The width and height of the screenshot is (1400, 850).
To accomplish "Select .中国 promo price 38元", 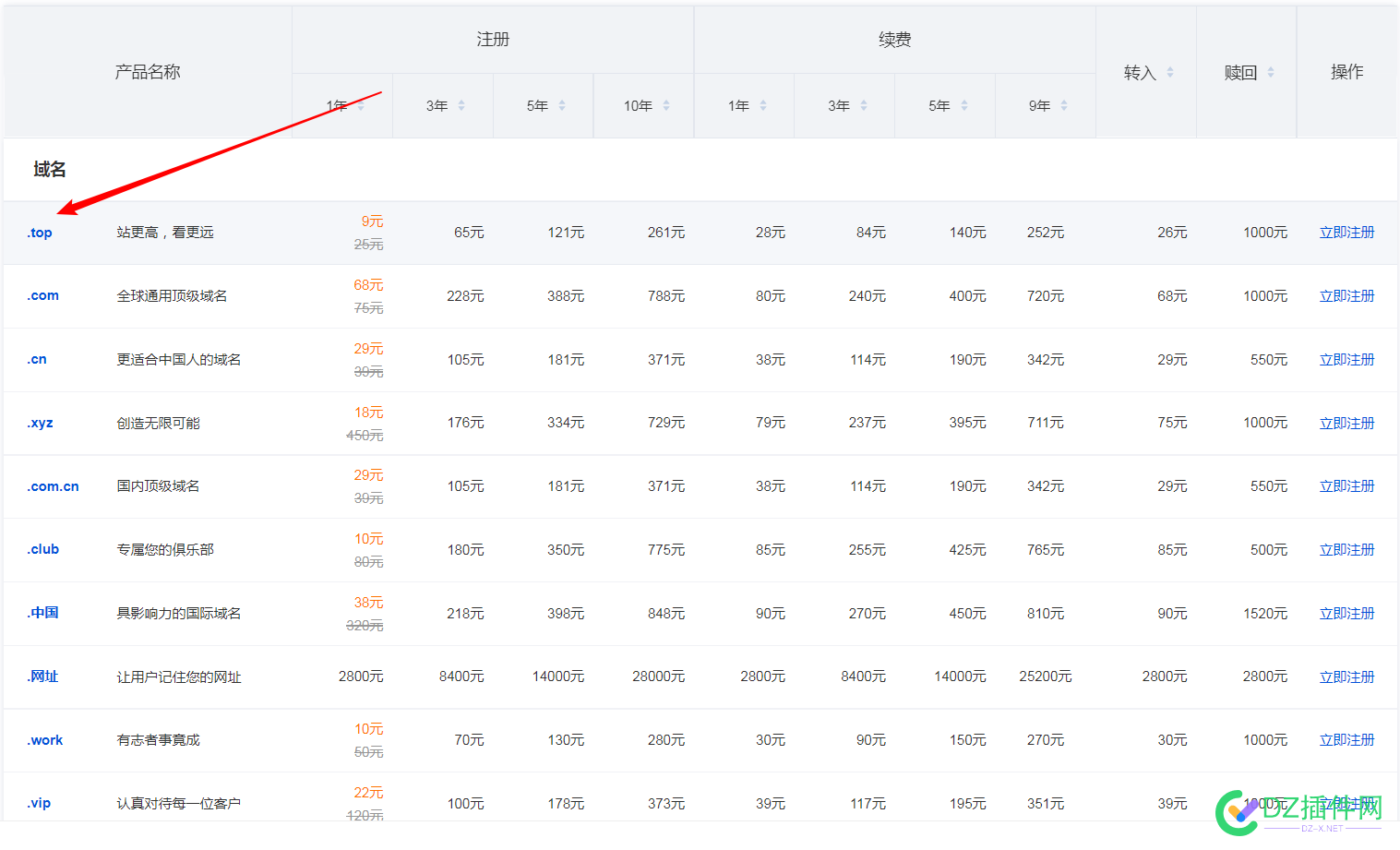I will [x=368, y=603].
